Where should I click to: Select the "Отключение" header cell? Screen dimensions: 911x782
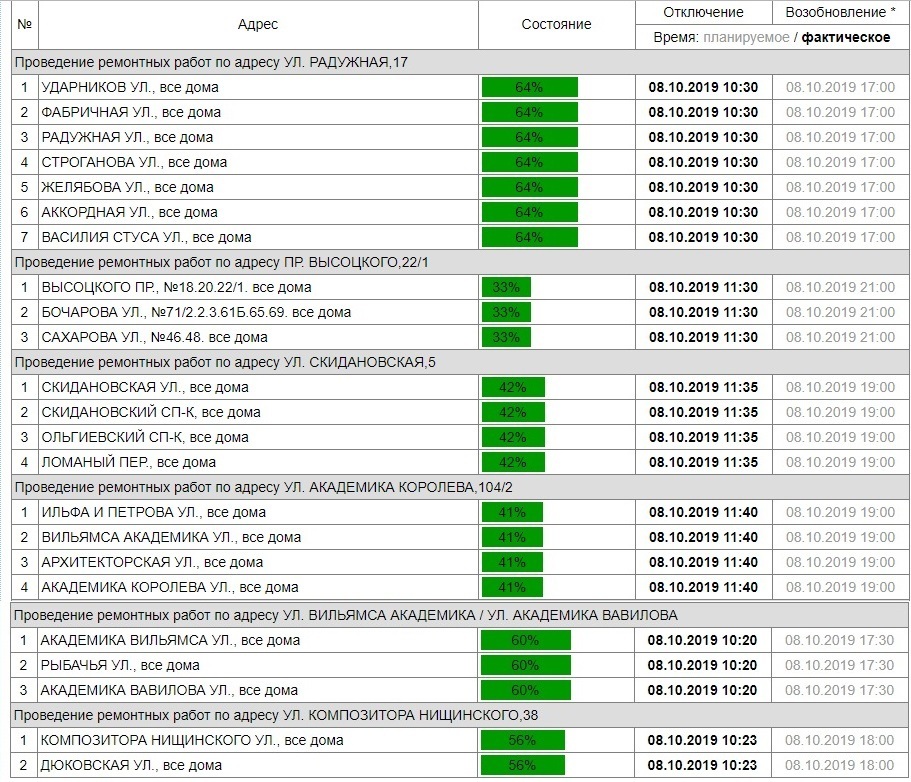coord(703,12)
